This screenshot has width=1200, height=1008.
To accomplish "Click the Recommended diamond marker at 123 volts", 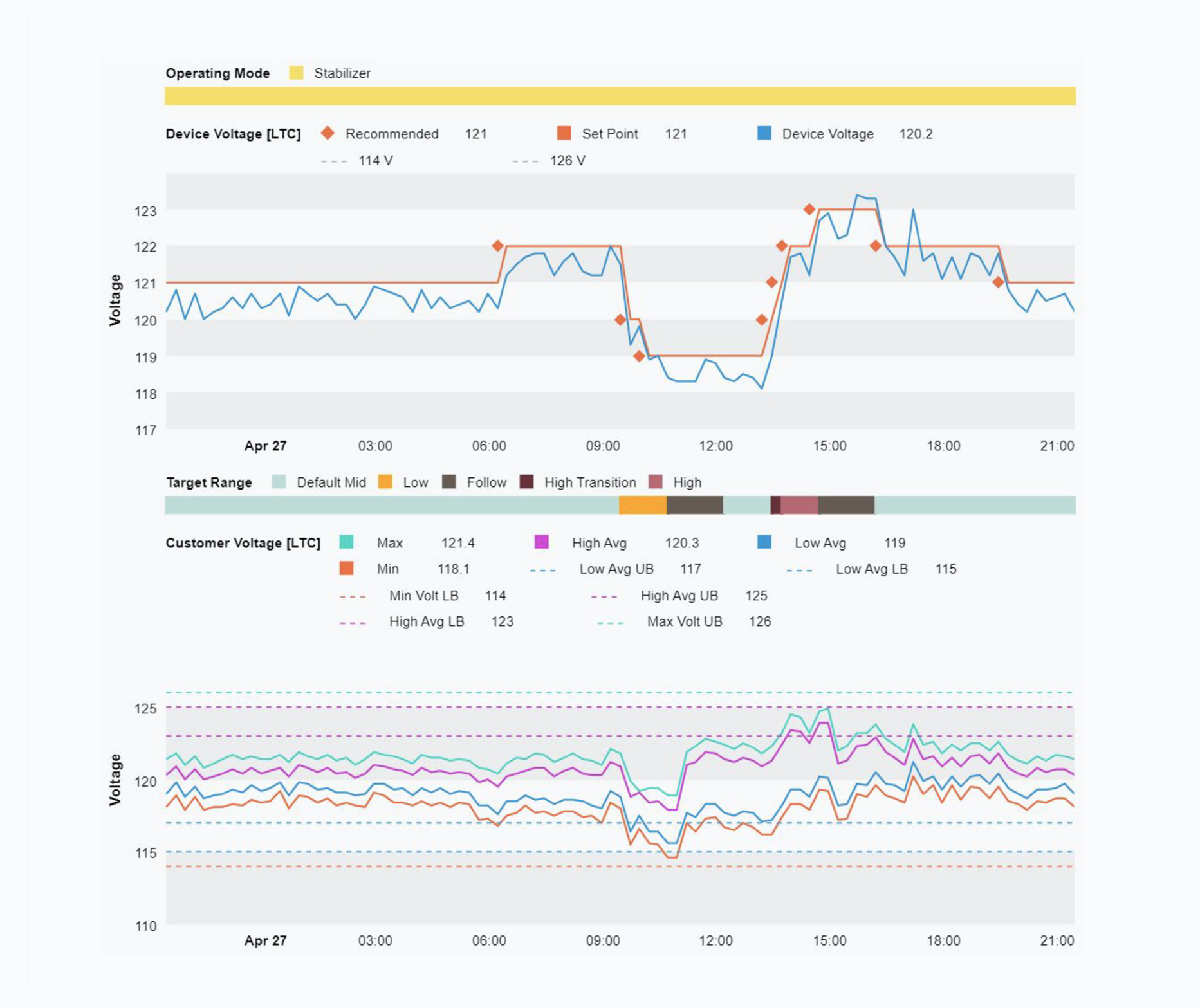I will click(809, 209).
